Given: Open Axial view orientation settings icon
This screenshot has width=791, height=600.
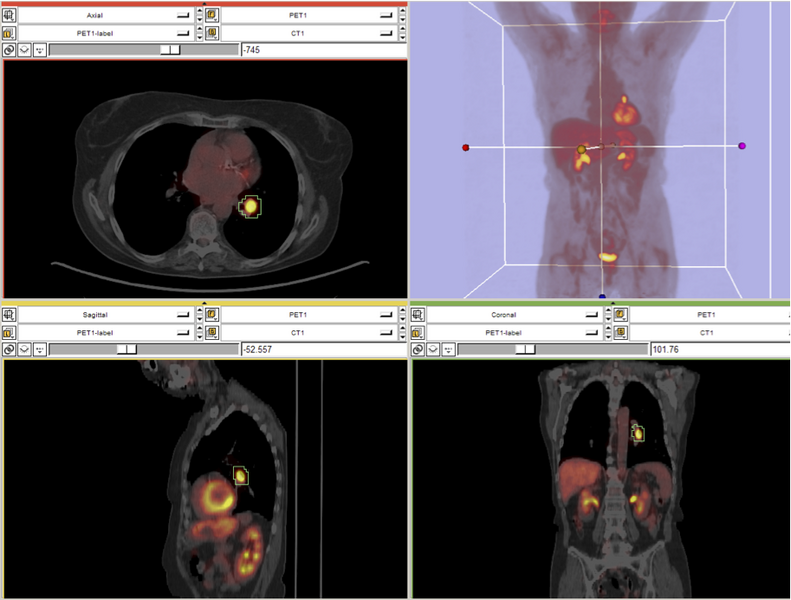Looking at the screenshot, I should [x=9, y=15].
